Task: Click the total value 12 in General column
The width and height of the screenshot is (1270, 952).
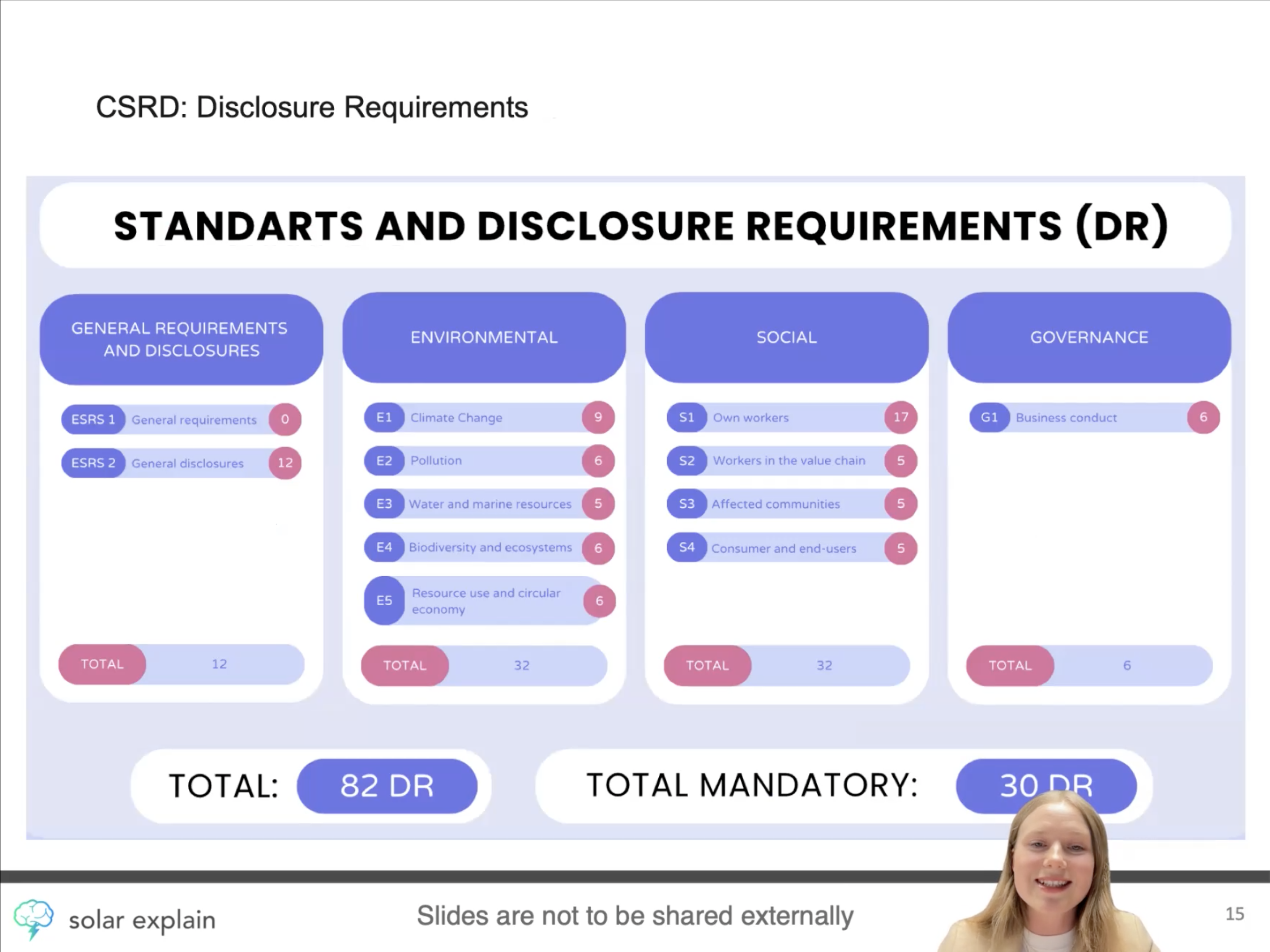Action: pyautogui.click(x=219, y=664)
